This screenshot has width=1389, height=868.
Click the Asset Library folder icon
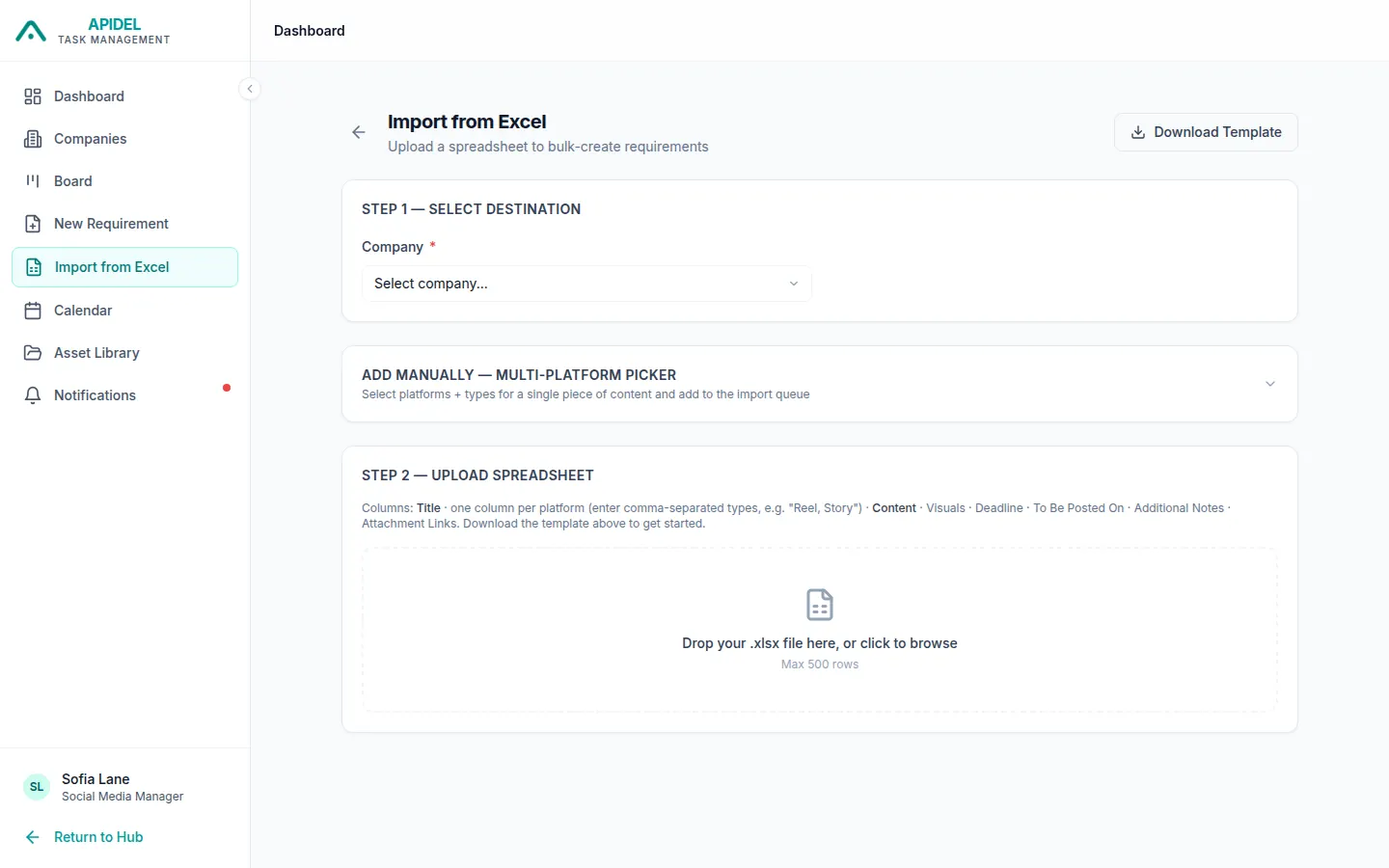[x=33, y=353]
